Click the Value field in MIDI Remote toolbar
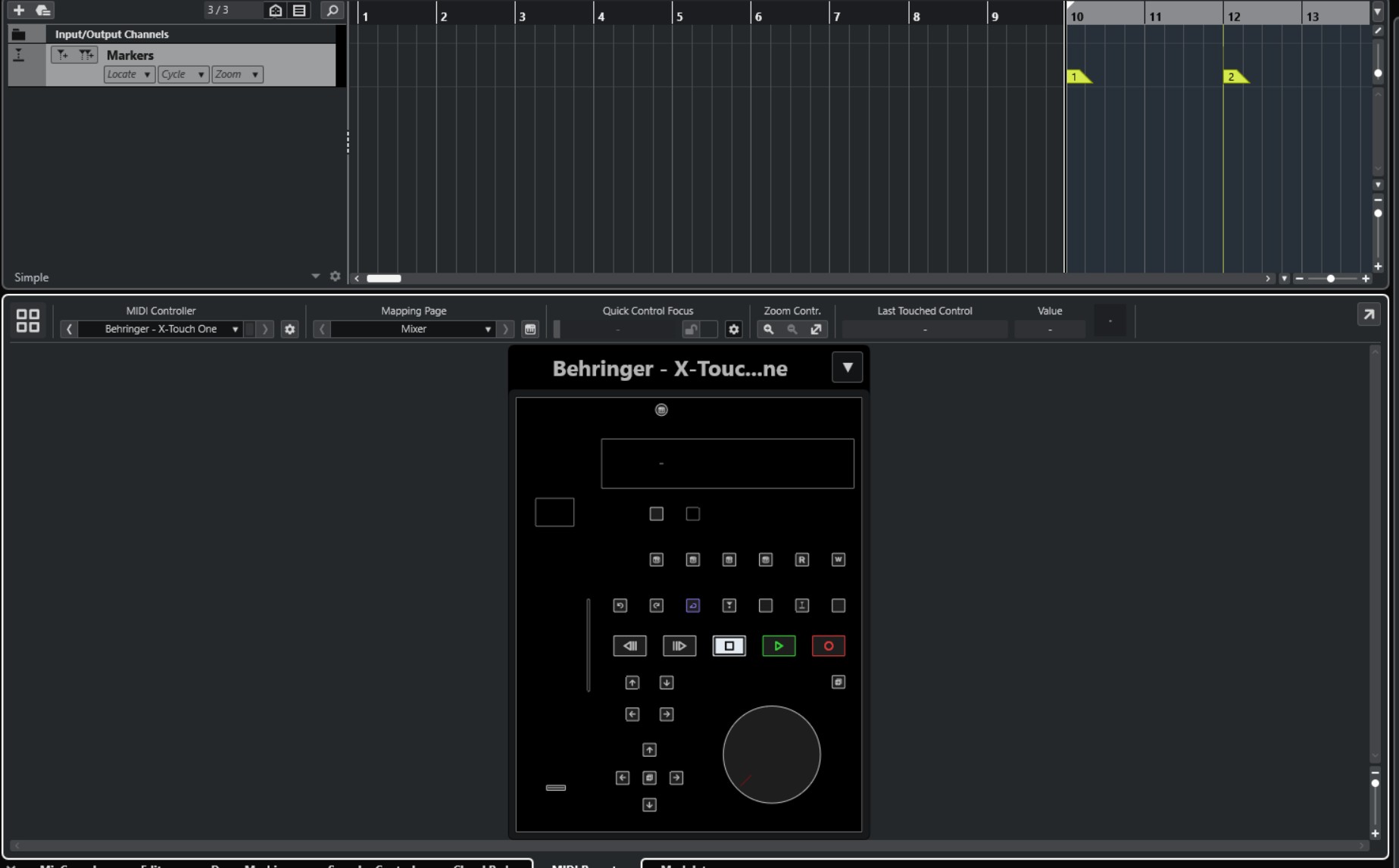The height and width of the screenshot is (868, 1399). coord(1050,329)
